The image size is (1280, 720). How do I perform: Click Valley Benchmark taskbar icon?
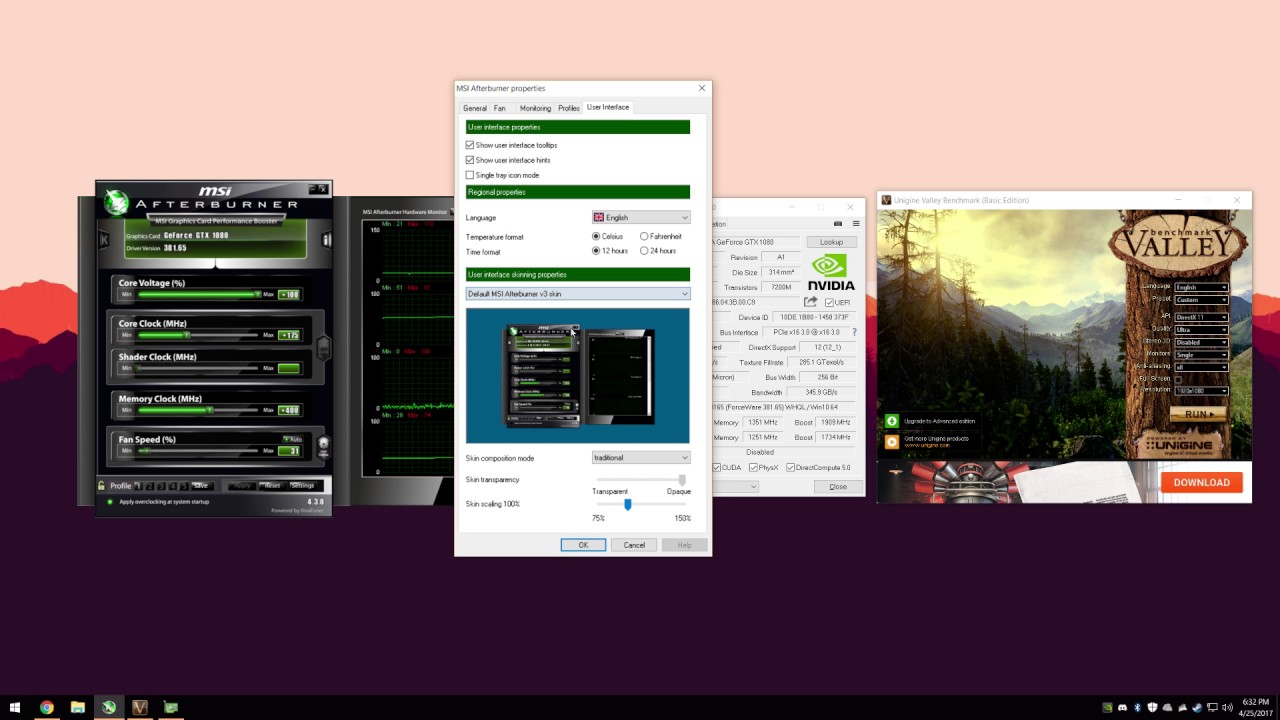[140, 707]
